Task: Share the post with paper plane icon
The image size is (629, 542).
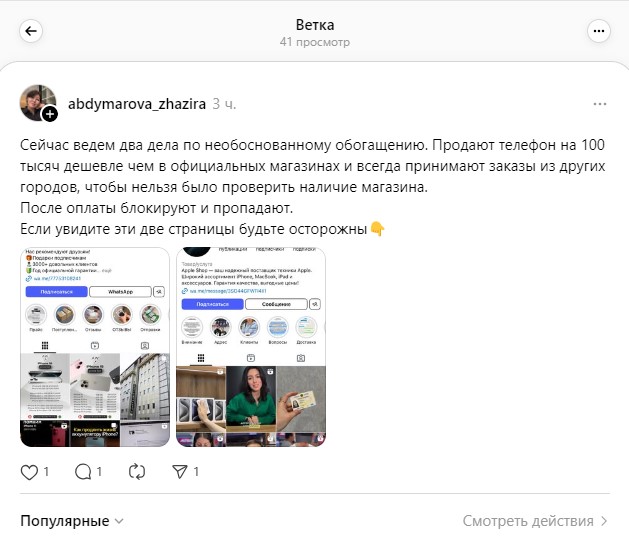Action: 180,472
